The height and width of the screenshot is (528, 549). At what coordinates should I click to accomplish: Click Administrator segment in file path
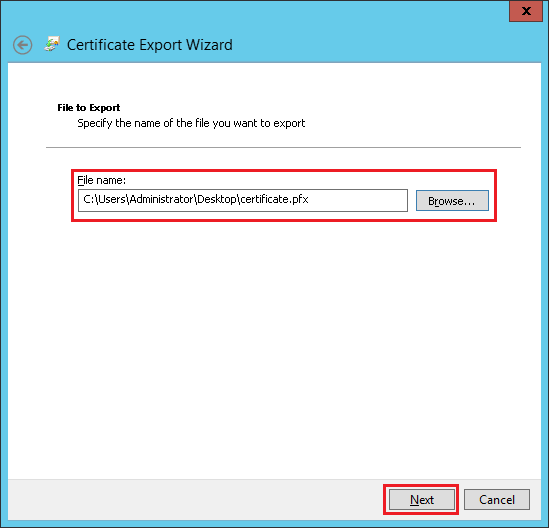[161, 199]
